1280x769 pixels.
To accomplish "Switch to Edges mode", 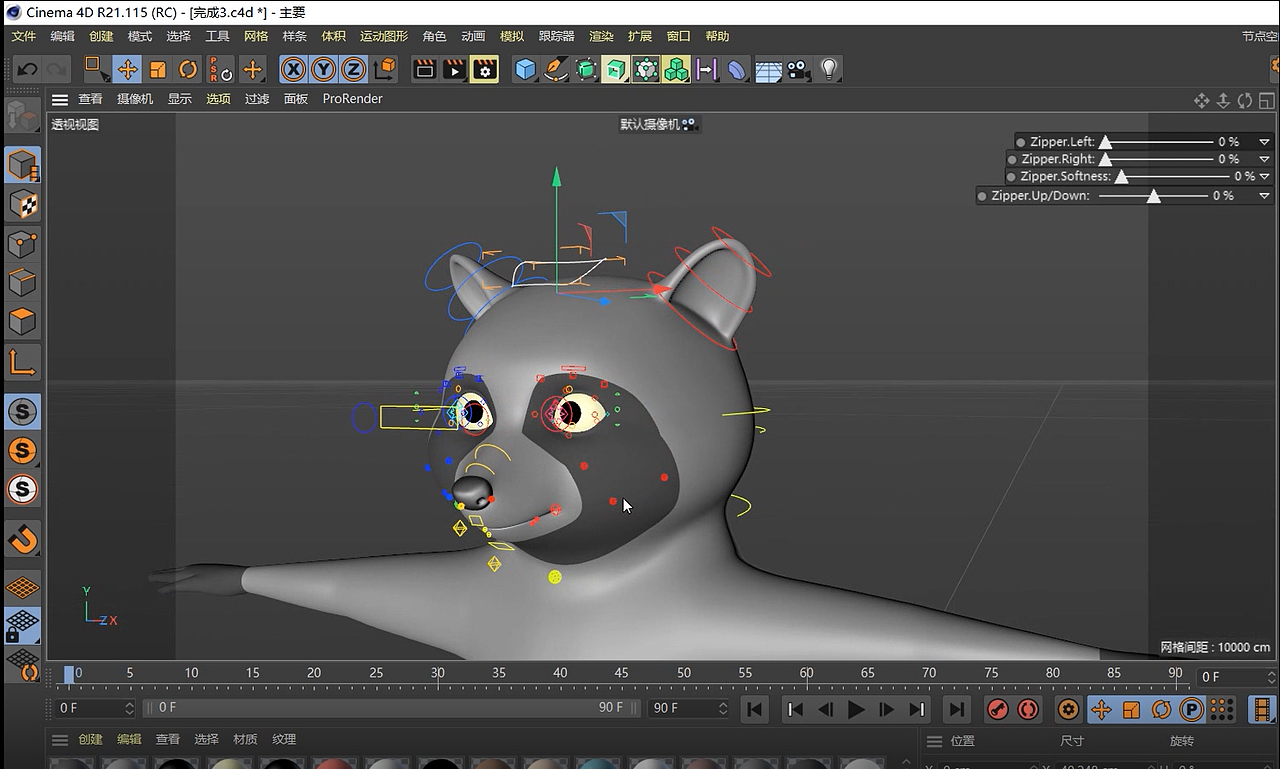I will click(22, 282).
